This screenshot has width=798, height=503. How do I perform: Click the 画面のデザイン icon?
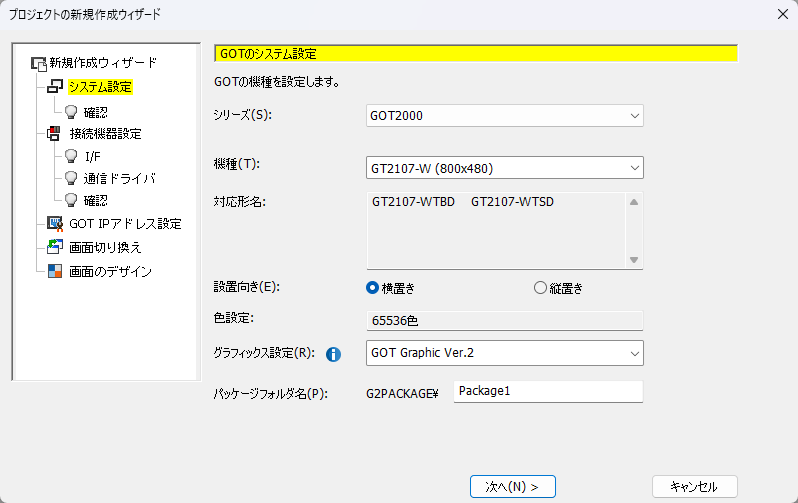(55, 271)
